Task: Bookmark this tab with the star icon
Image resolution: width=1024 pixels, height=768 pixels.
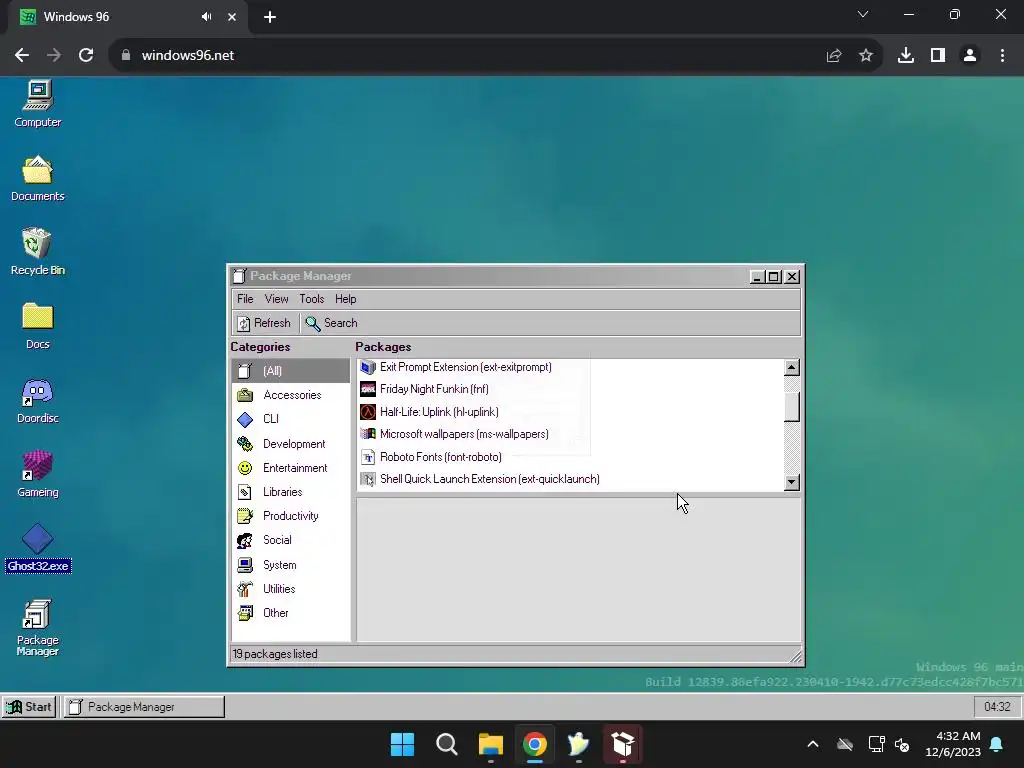Action: click(x=866, y=56)
